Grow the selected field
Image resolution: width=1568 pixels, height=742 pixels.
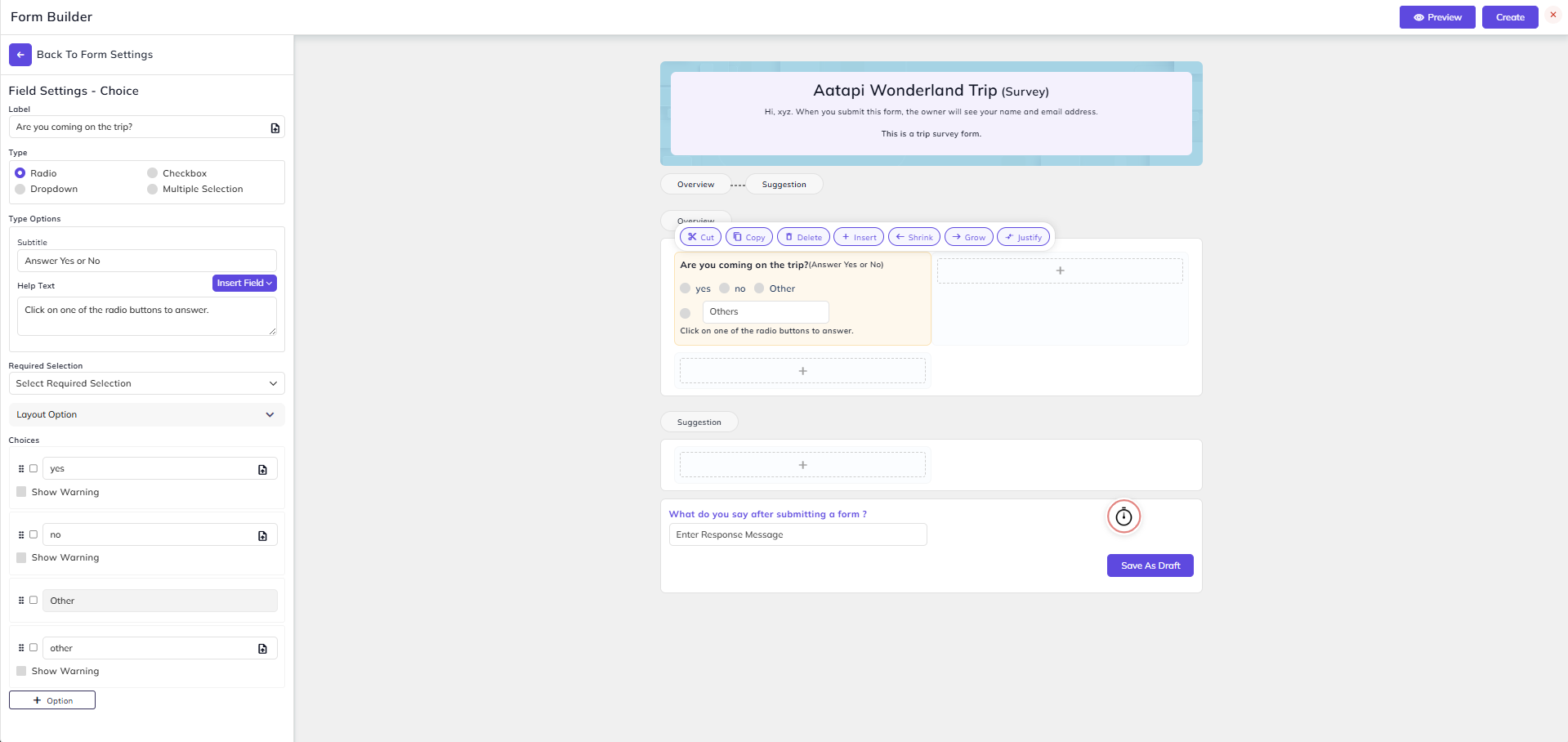point(969,237)
